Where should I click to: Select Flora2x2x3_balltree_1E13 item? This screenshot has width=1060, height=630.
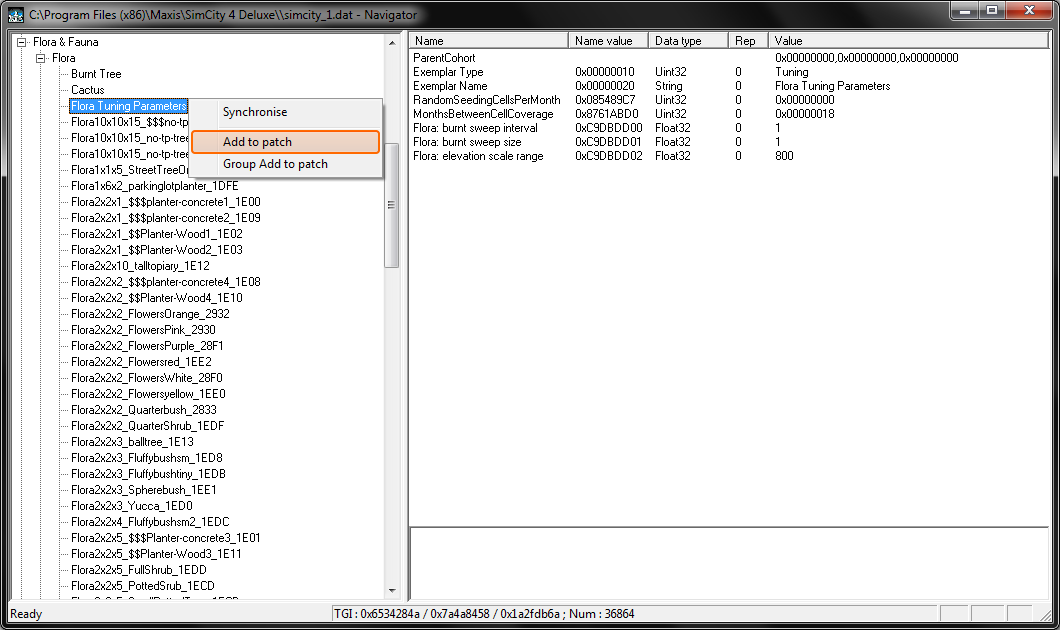click(x=132, y=441)
